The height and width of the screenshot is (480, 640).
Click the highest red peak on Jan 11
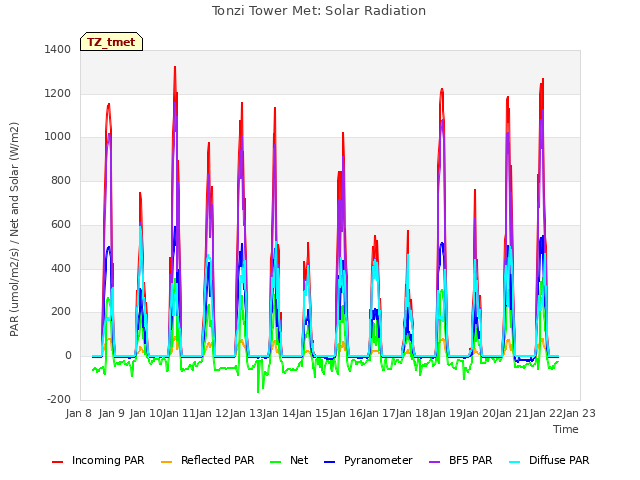point(175,67)
